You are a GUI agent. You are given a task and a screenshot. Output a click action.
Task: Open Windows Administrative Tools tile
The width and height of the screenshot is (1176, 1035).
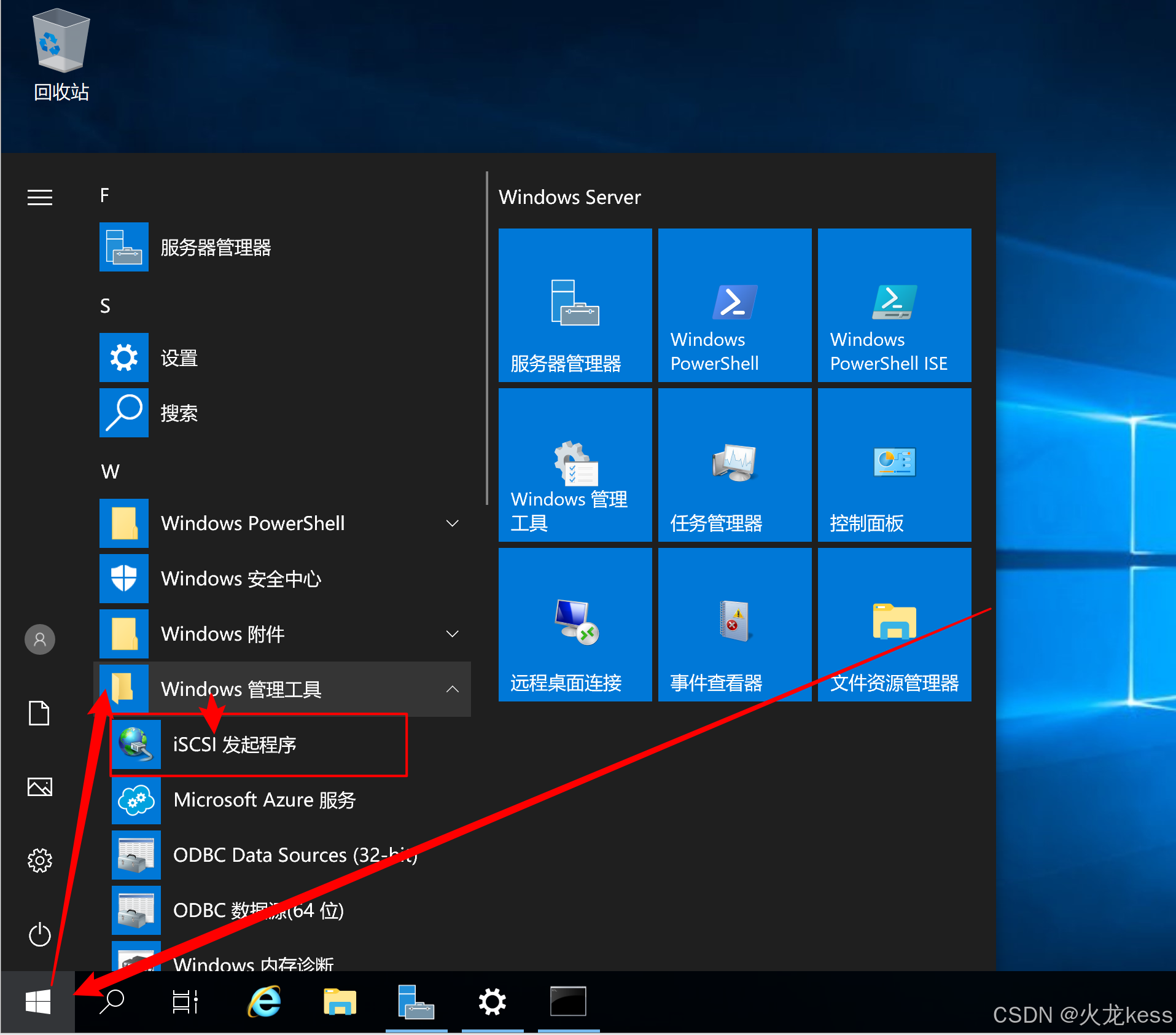(x=575, y=465)
